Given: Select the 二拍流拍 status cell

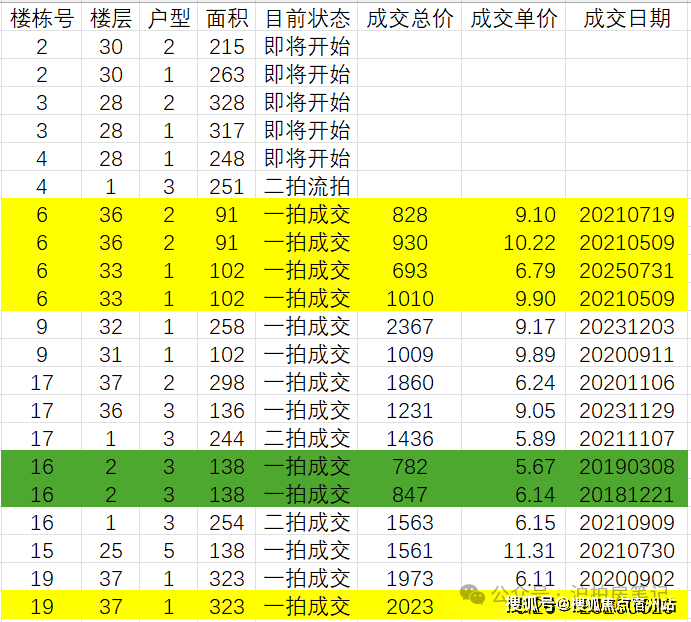Looking at the screenshot, I should click(x=307, y=187).
